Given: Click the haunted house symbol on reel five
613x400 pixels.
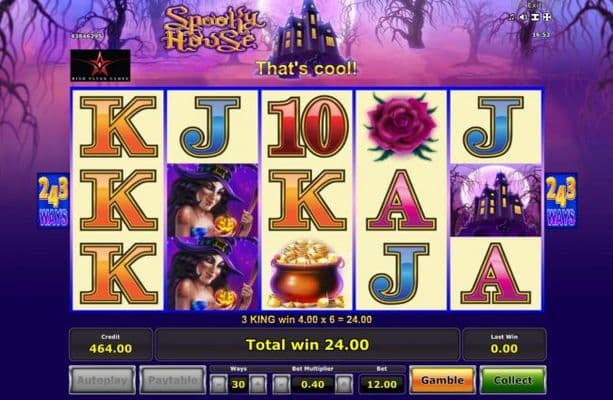Looking at the screenshot, I should pos(496,201).
